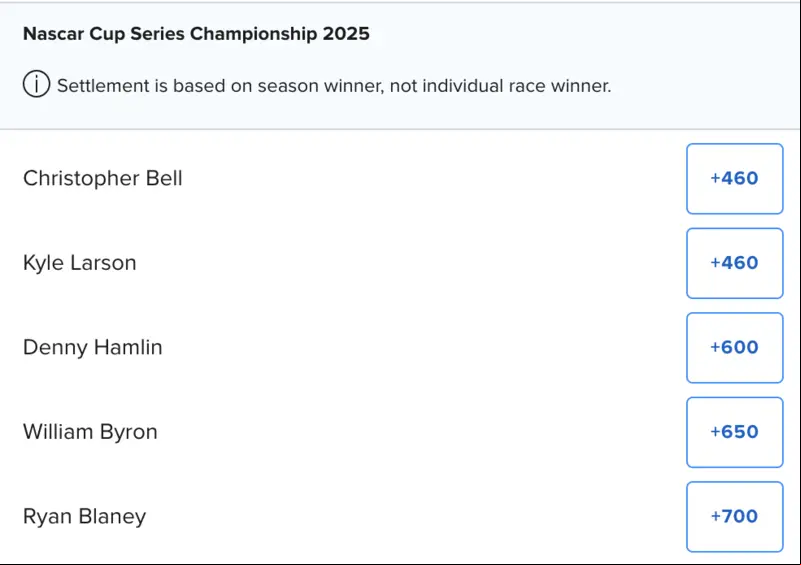The image size is (801, 565).
Task: Click the Denny Hamlin driver name
Action: pos(92,347)
